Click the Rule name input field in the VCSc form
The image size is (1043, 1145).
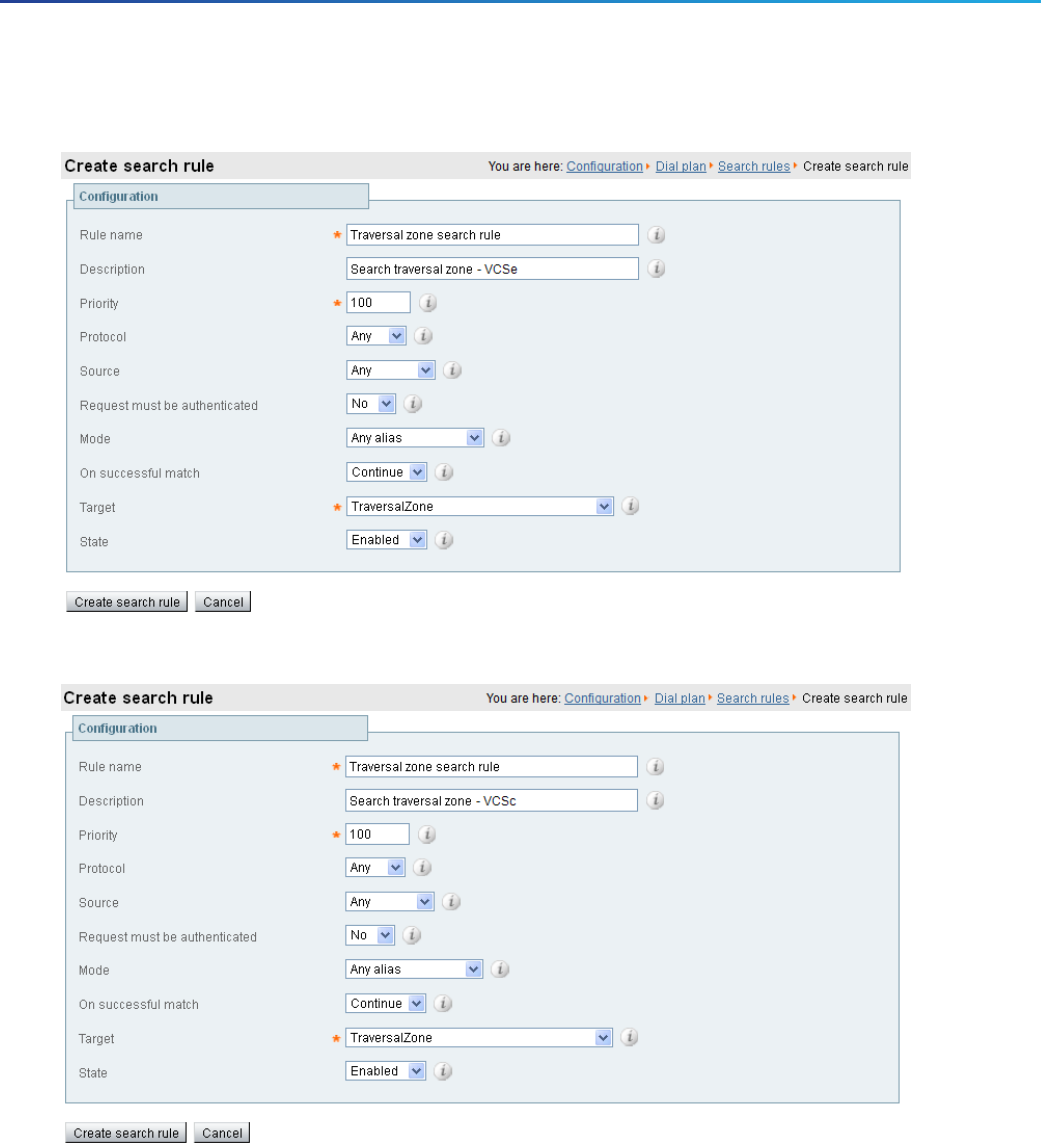pos(492,767)
